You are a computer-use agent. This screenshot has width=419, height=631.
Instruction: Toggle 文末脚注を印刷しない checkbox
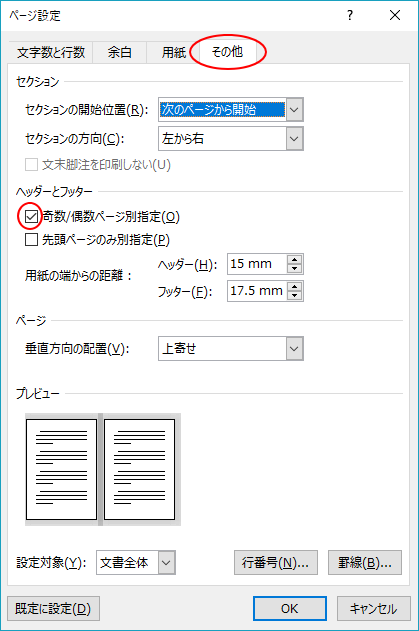(x=31, y=165)
